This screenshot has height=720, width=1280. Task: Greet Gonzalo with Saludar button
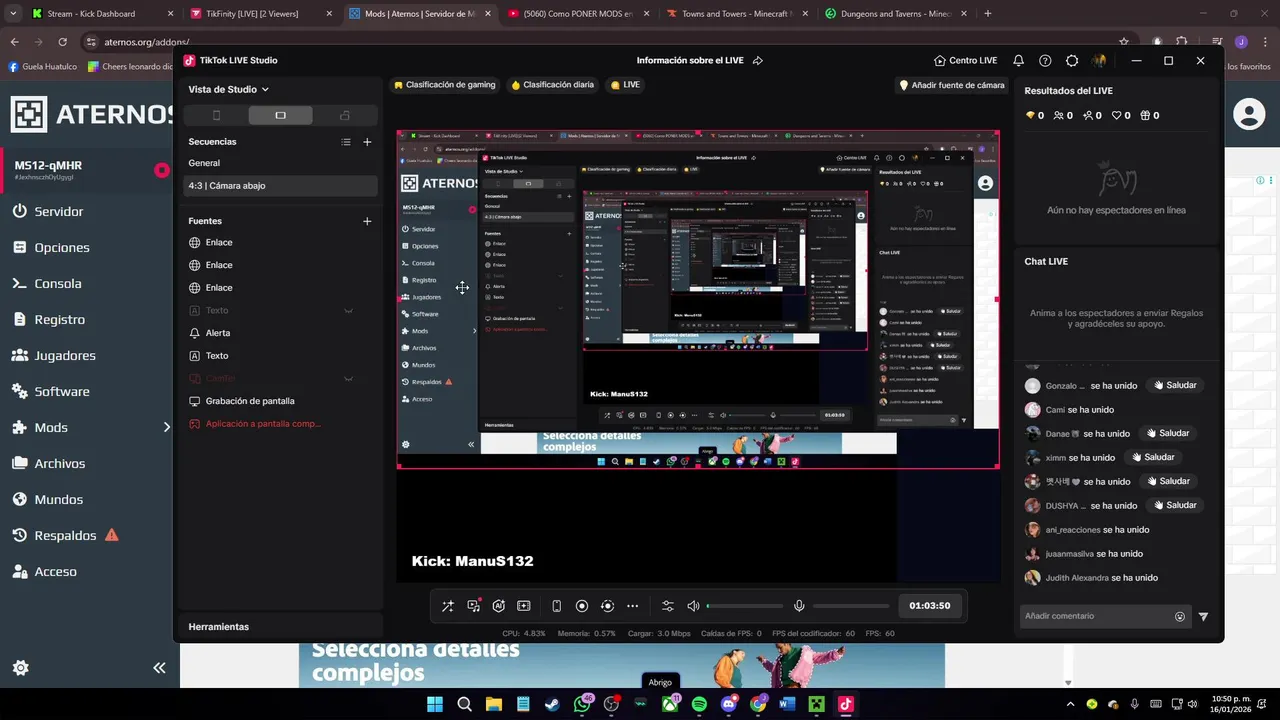(1174, 385)
